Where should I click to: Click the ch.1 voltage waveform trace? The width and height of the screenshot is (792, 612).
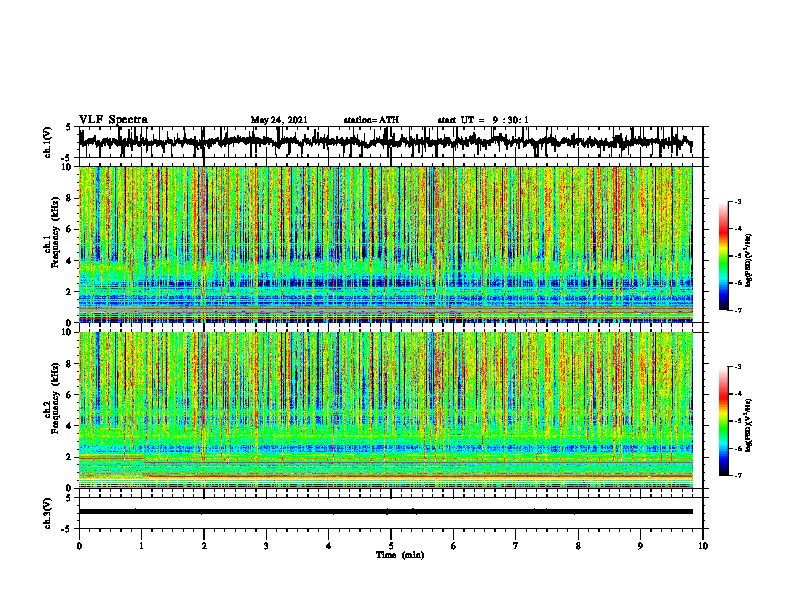[x=385, y=142]
